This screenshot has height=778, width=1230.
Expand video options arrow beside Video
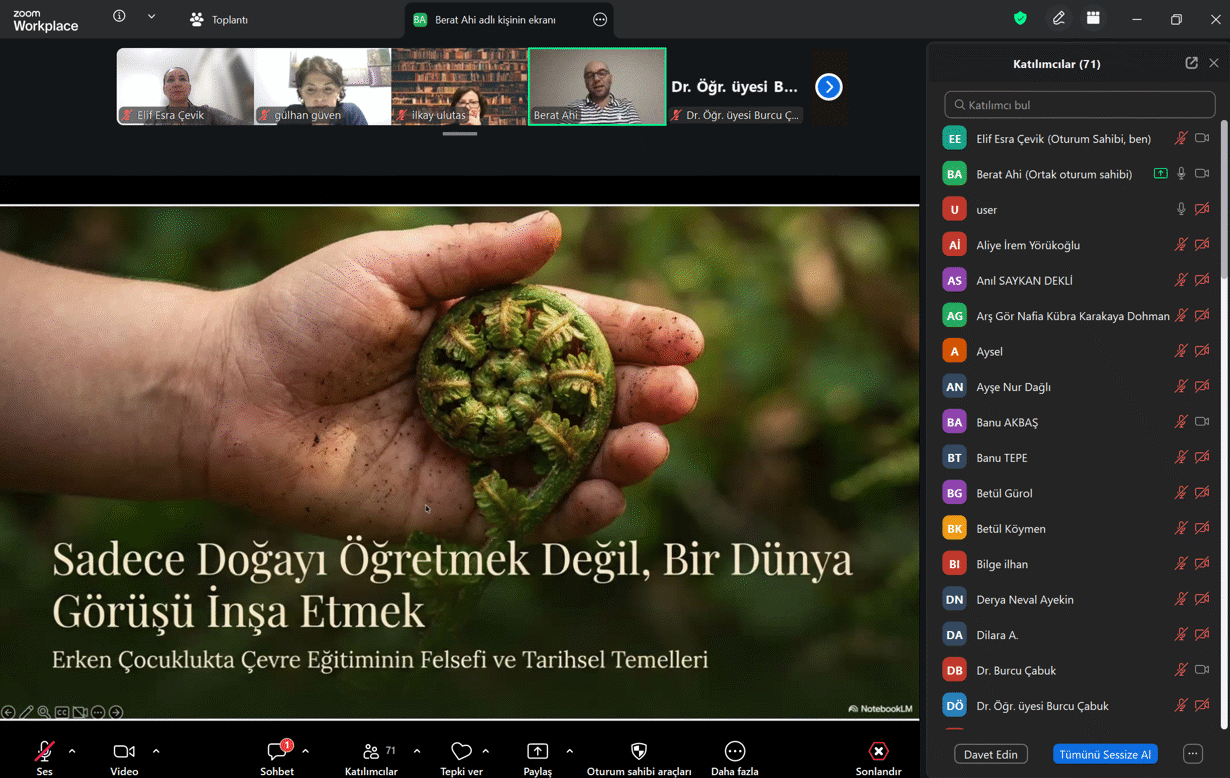pos(156,751)
